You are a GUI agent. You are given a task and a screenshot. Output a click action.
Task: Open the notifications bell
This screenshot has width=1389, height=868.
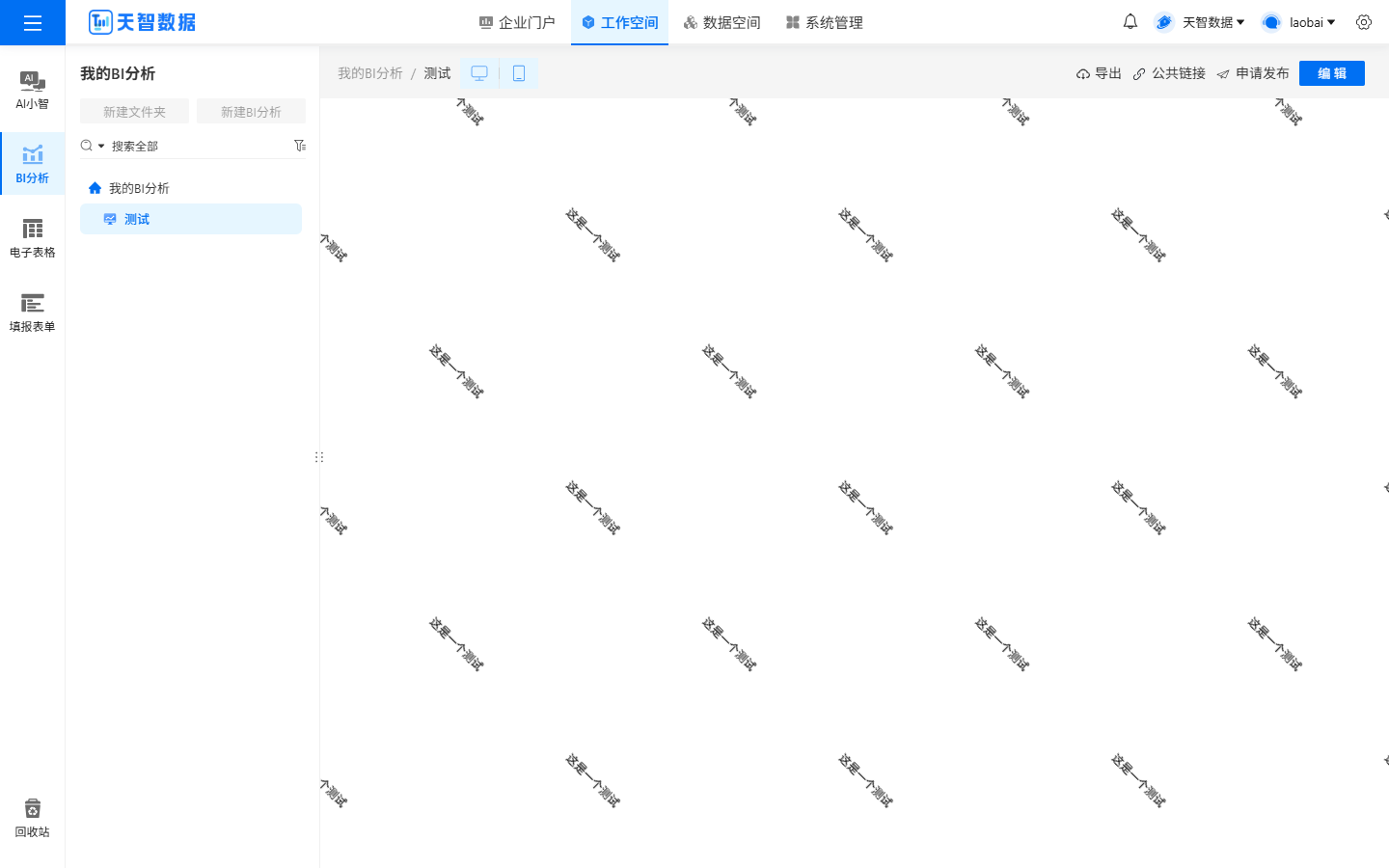click(x=1130, y=21)
